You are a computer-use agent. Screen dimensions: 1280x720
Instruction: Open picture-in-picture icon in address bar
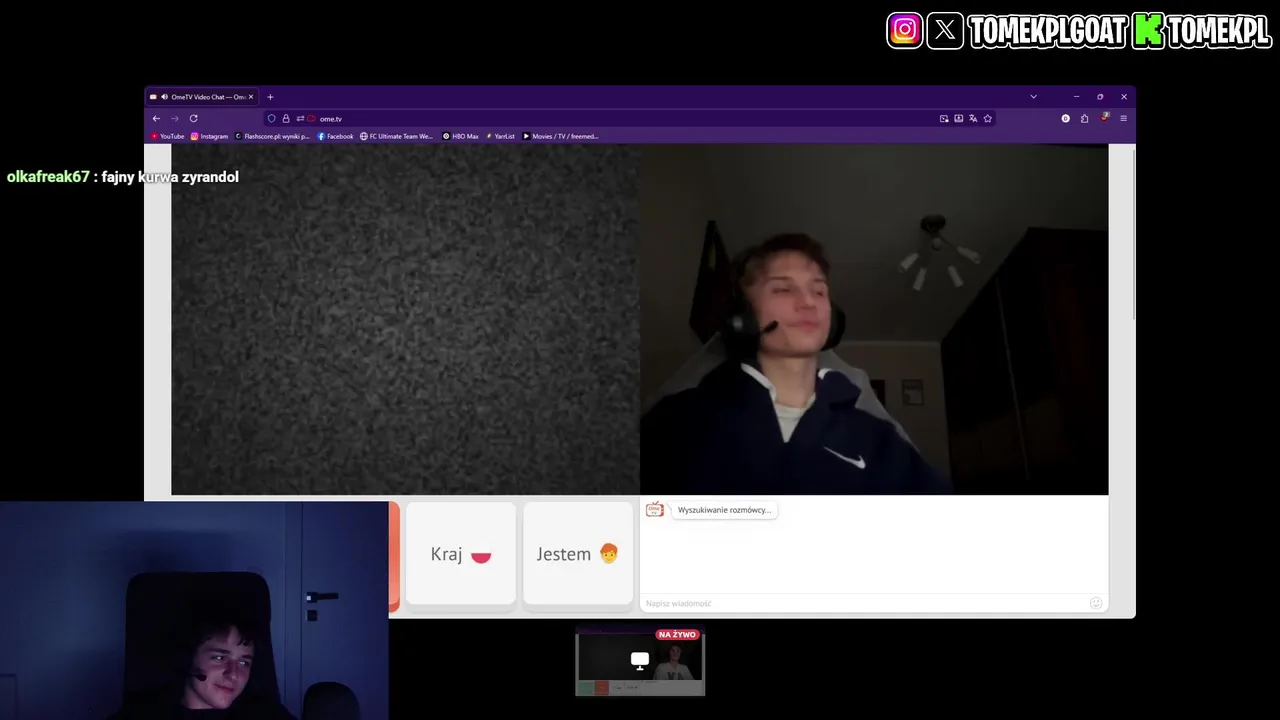point(944,118)
